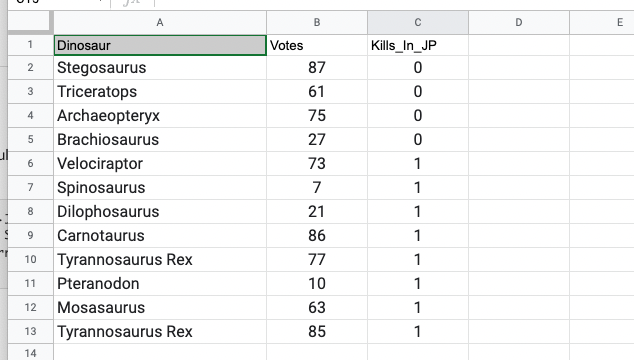Click empty cell D1
This screenshot has width=634, height=360.
pyautogui.click(x=519, y=45)
